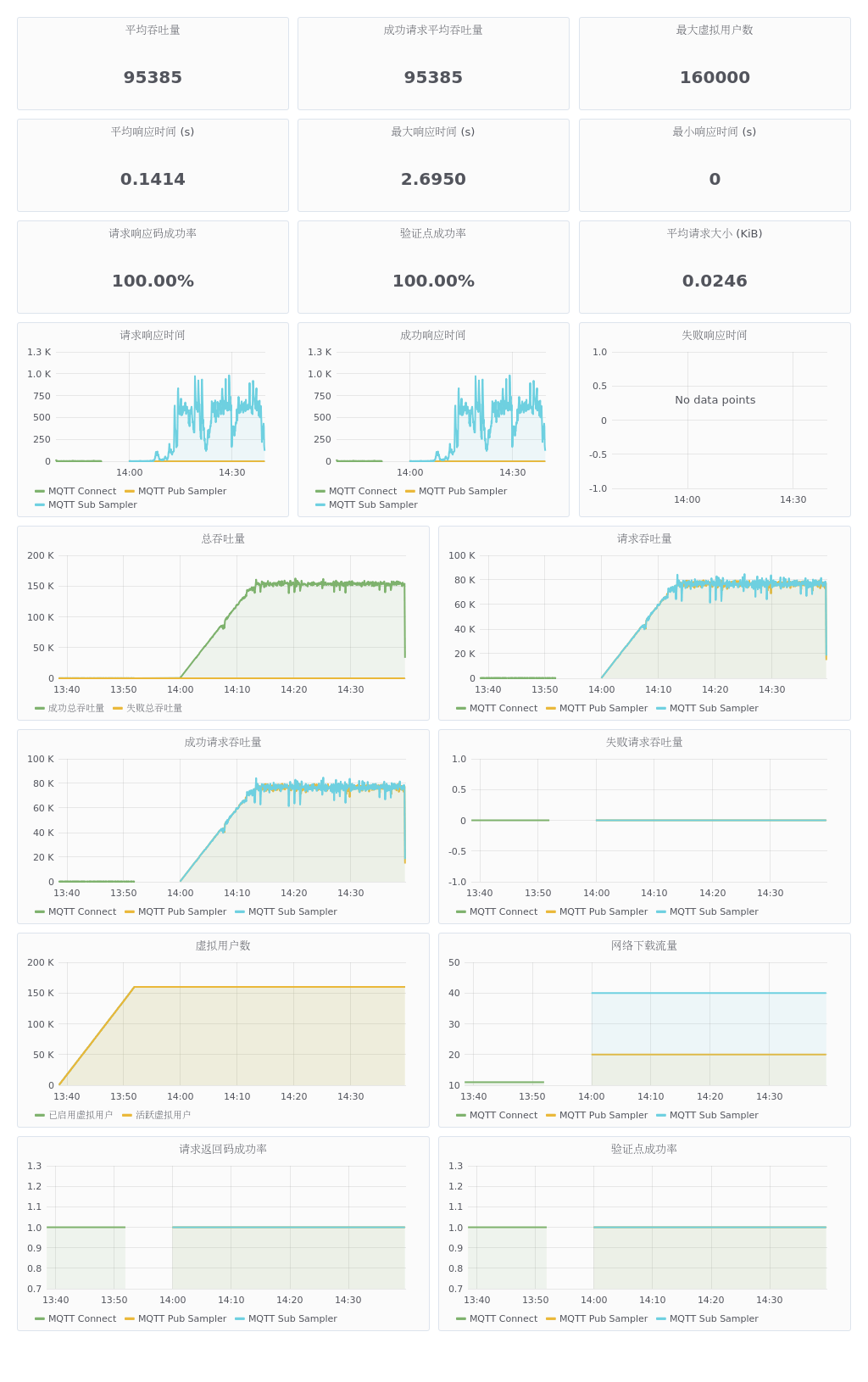The width and height of the screenshot is (868, 1382).
Task: Open the 总吞吐量 panel title menu
Action: pyautogui.click(x=223, y=538)
